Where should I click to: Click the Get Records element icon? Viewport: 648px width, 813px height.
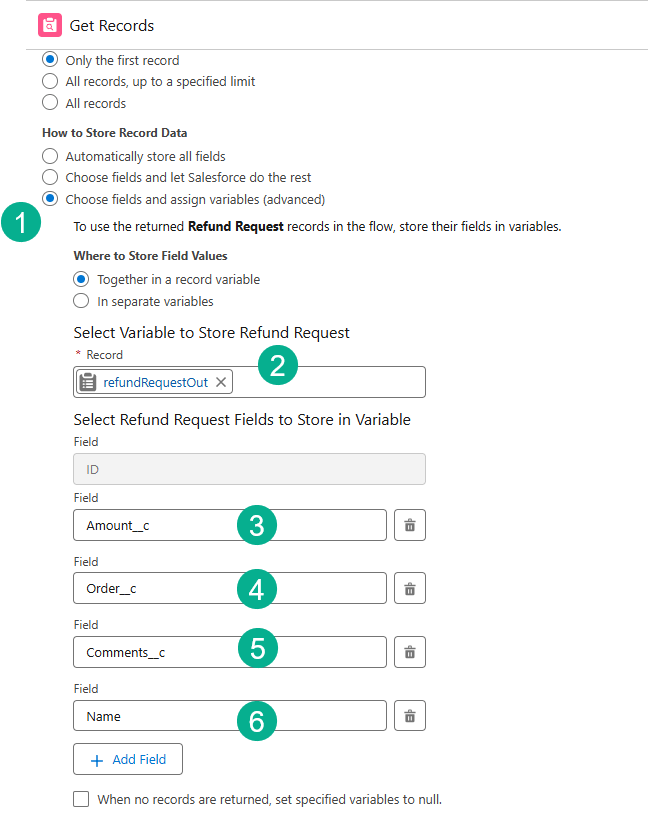50,25
